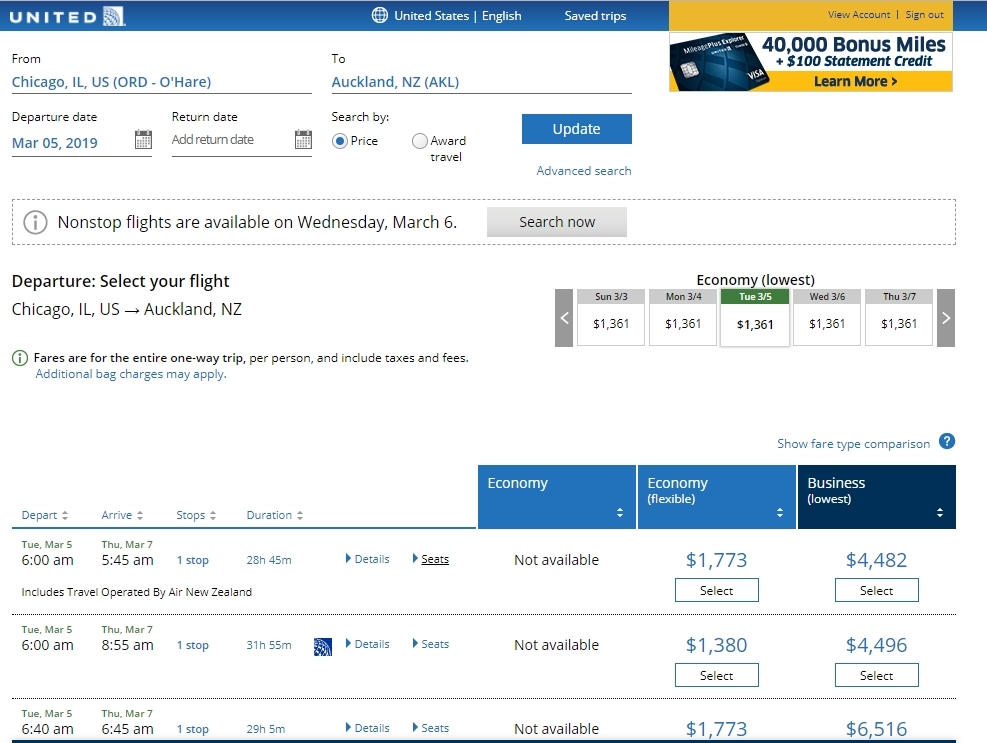Expand Seats for 6:40 am departure flight
This screenshot has width=987, height=743.
tap(431, 728)
